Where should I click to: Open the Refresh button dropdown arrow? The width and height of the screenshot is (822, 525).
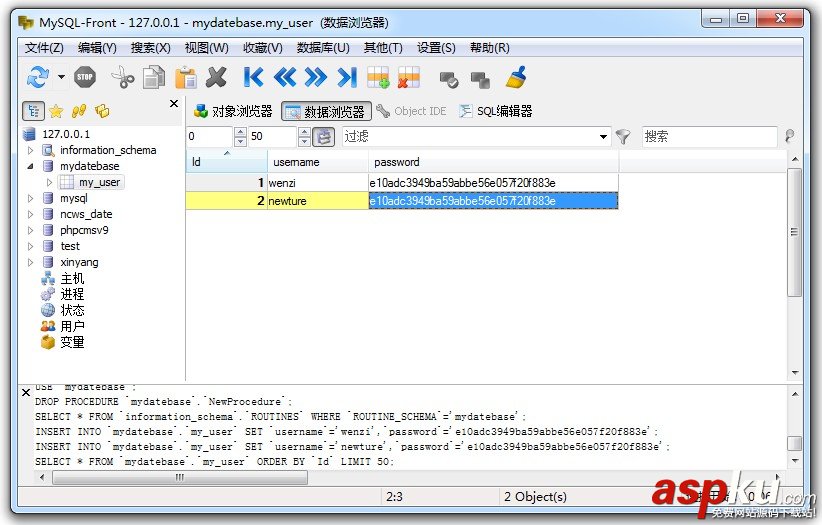click(x=61, y=77)
